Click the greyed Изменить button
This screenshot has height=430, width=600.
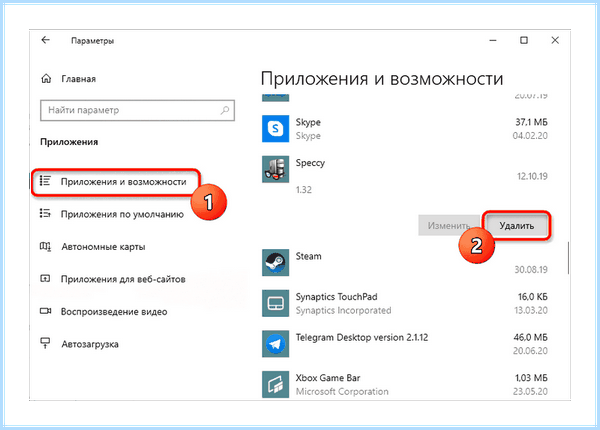(448, 226)
